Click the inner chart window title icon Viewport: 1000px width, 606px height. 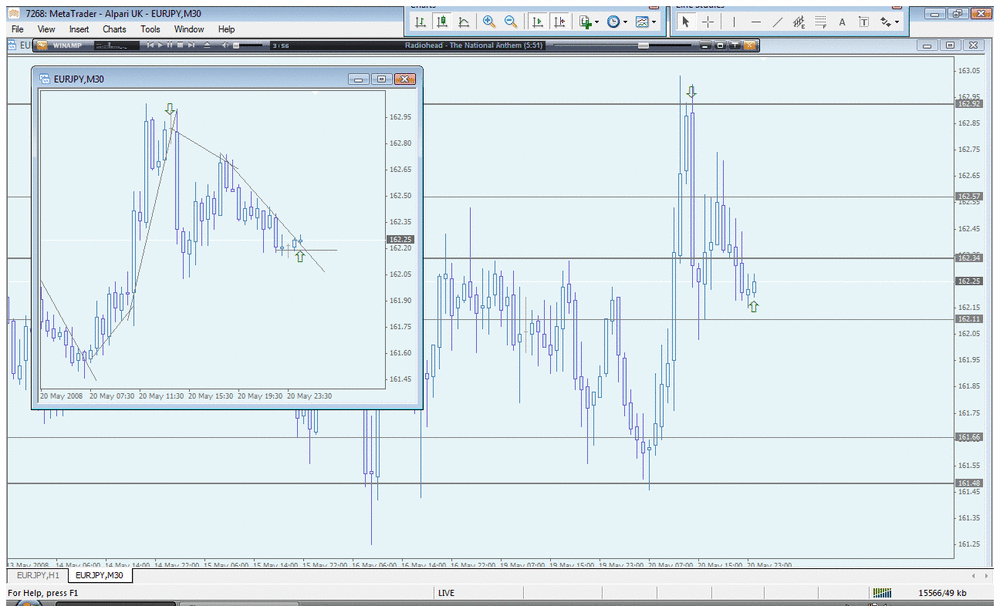click(x=45, y=79)
